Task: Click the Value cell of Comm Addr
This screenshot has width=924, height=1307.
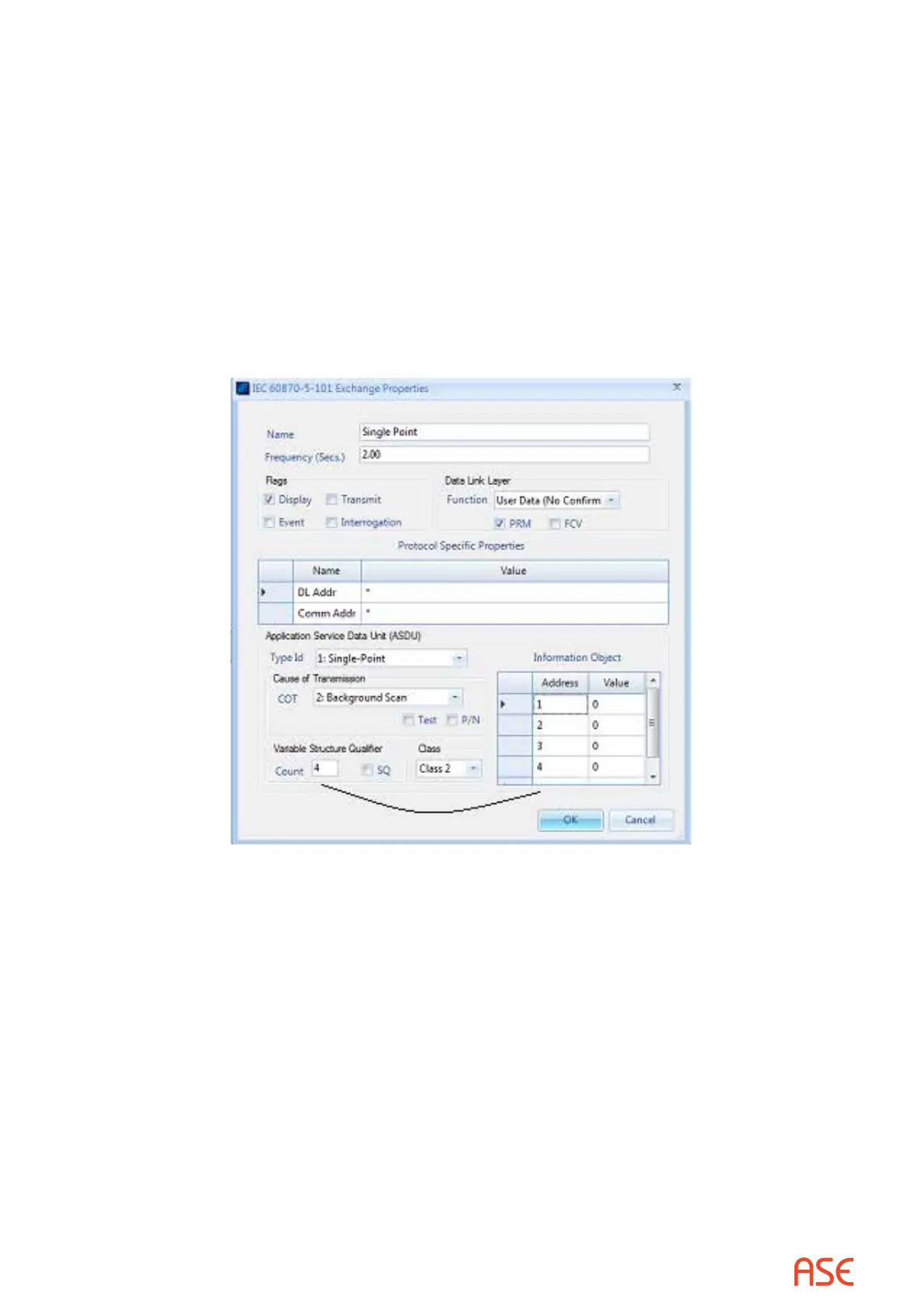Action: click(514, 613)
